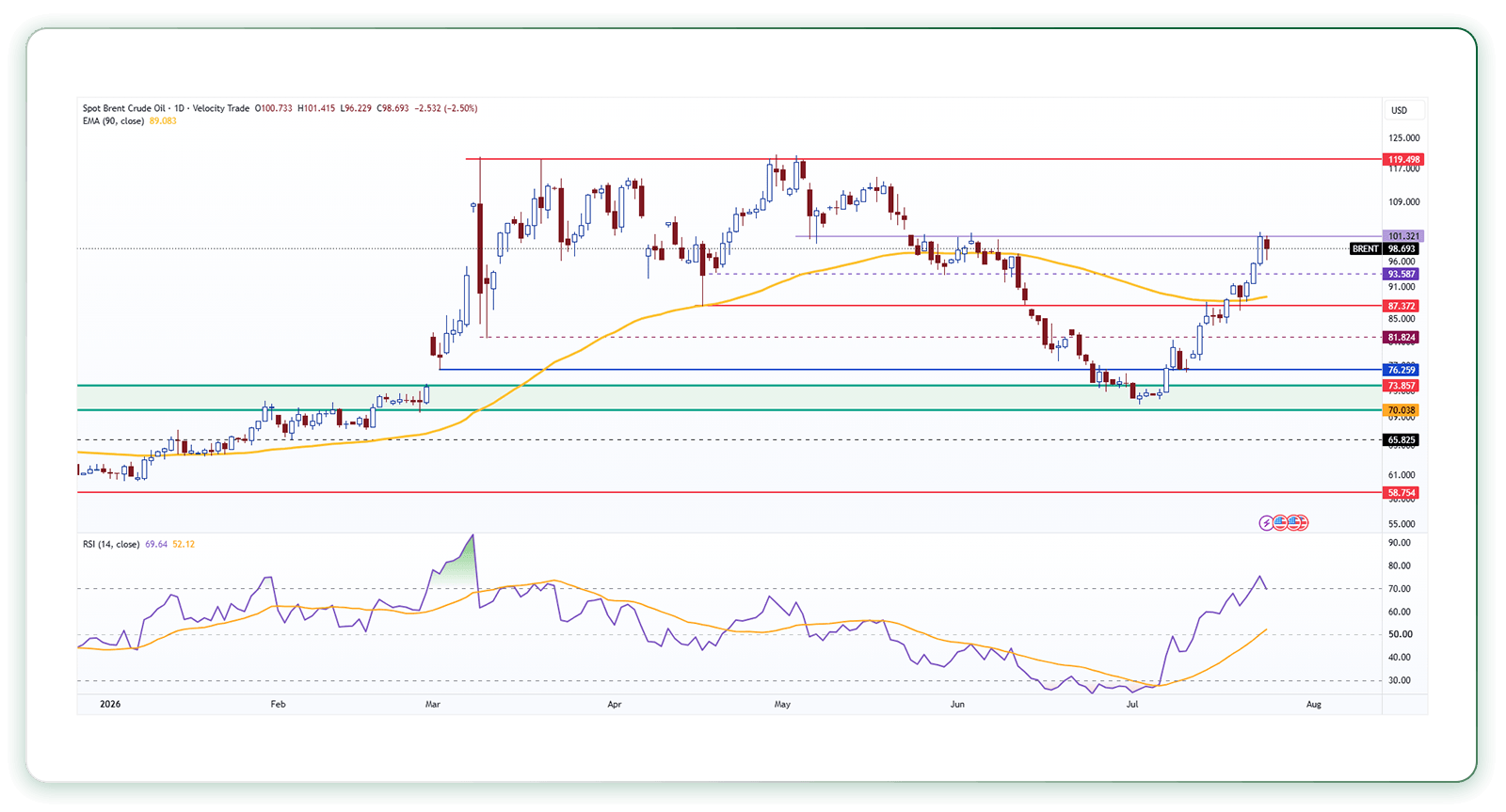Viewport: 1506px width, 812px height.
Task: Open the rightmost US flag economic event
Action: click(x=1300, y=523)
